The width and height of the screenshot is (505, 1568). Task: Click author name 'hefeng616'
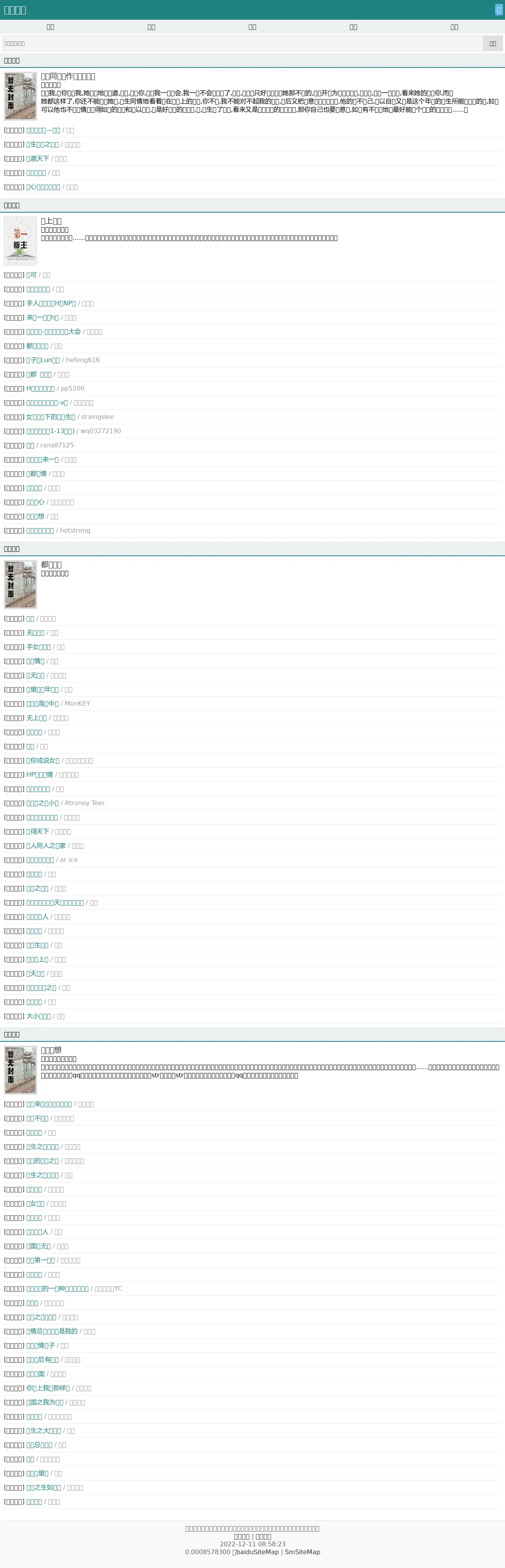tap(83, 360)
